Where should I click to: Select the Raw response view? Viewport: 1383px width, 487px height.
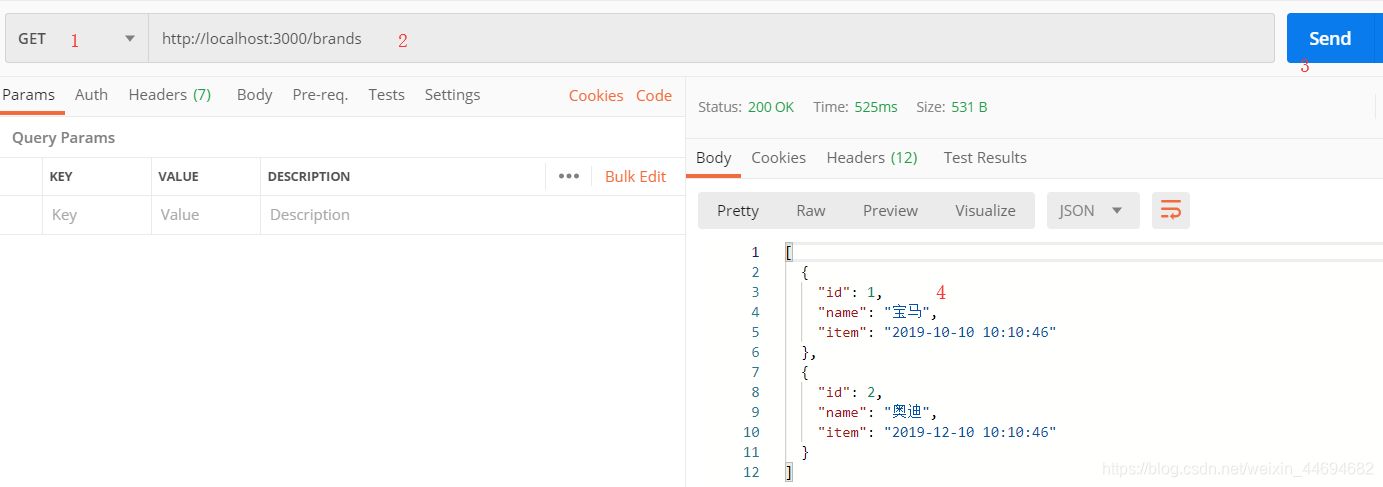click(811, 210)
